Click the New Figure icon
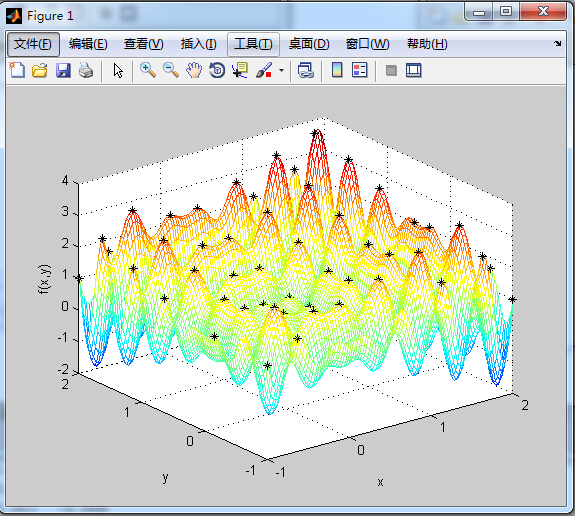This screenshot has height=516, width=575. click(x=17, y=70)
